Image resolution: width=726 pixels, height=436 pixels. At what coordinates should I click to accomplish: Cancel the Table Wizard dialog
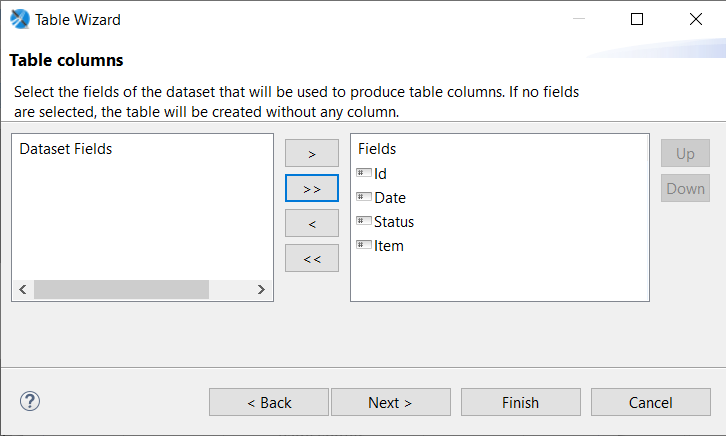[x=651, y=402]
